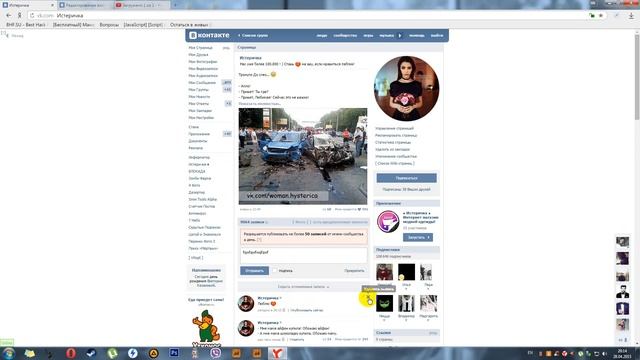640x360 pixels.
Task: Open the Вопросы bookmark
Action: 109,25
